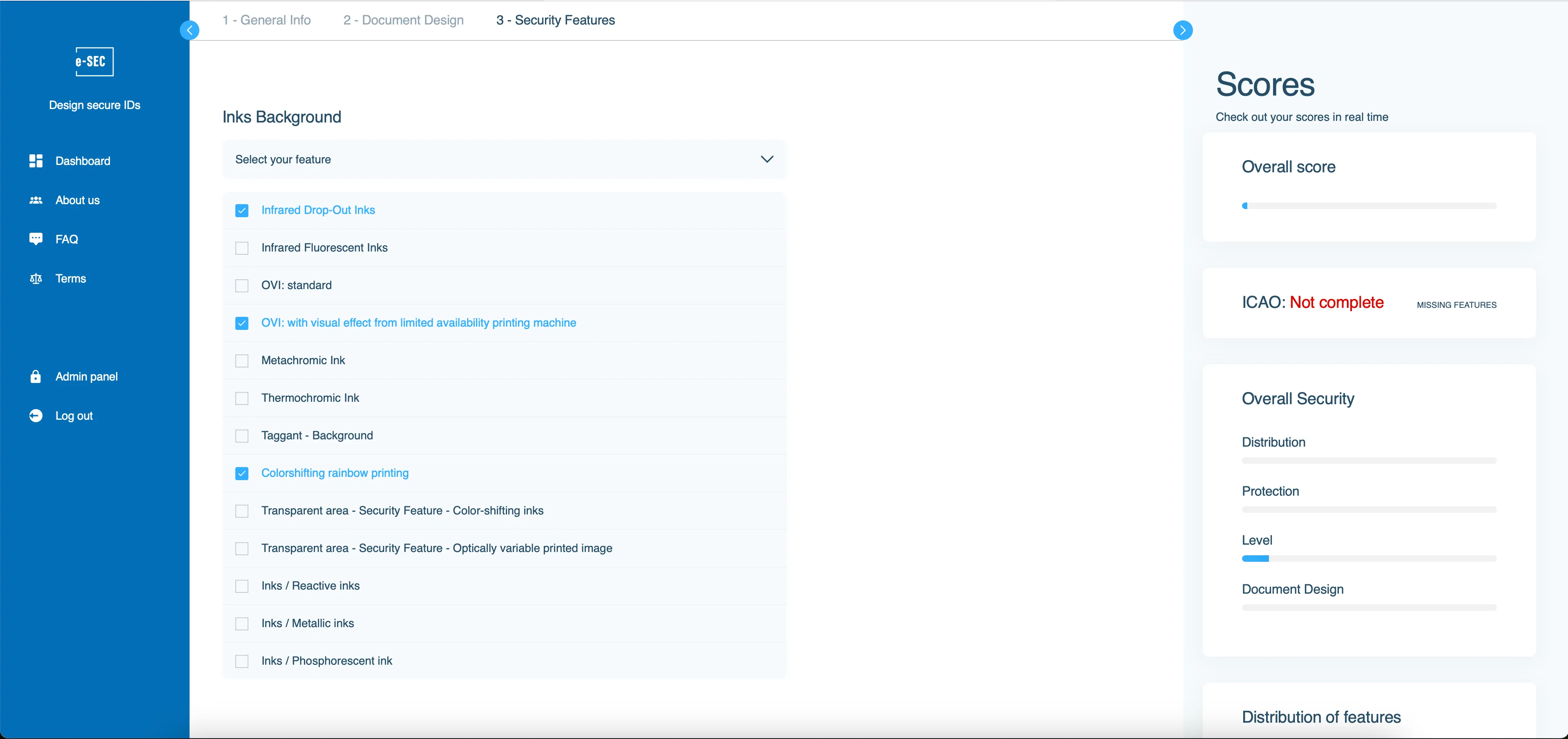Viewport: 1568px width, 739px height.
Task: Check Metachromic Ink
Action: tap(241, 361)
